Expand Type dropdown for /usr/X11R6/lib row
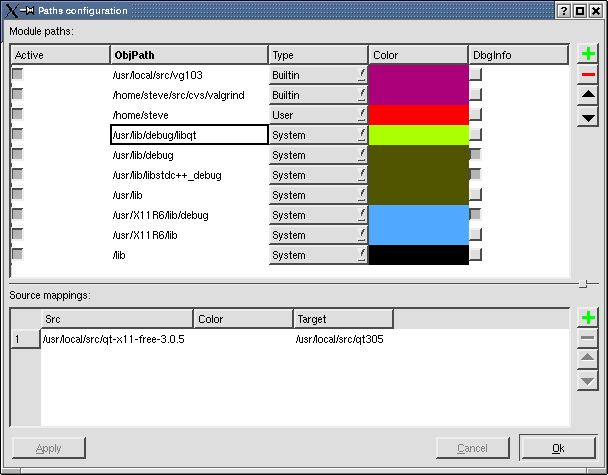608x475 pixels. (x=318, y=235)
